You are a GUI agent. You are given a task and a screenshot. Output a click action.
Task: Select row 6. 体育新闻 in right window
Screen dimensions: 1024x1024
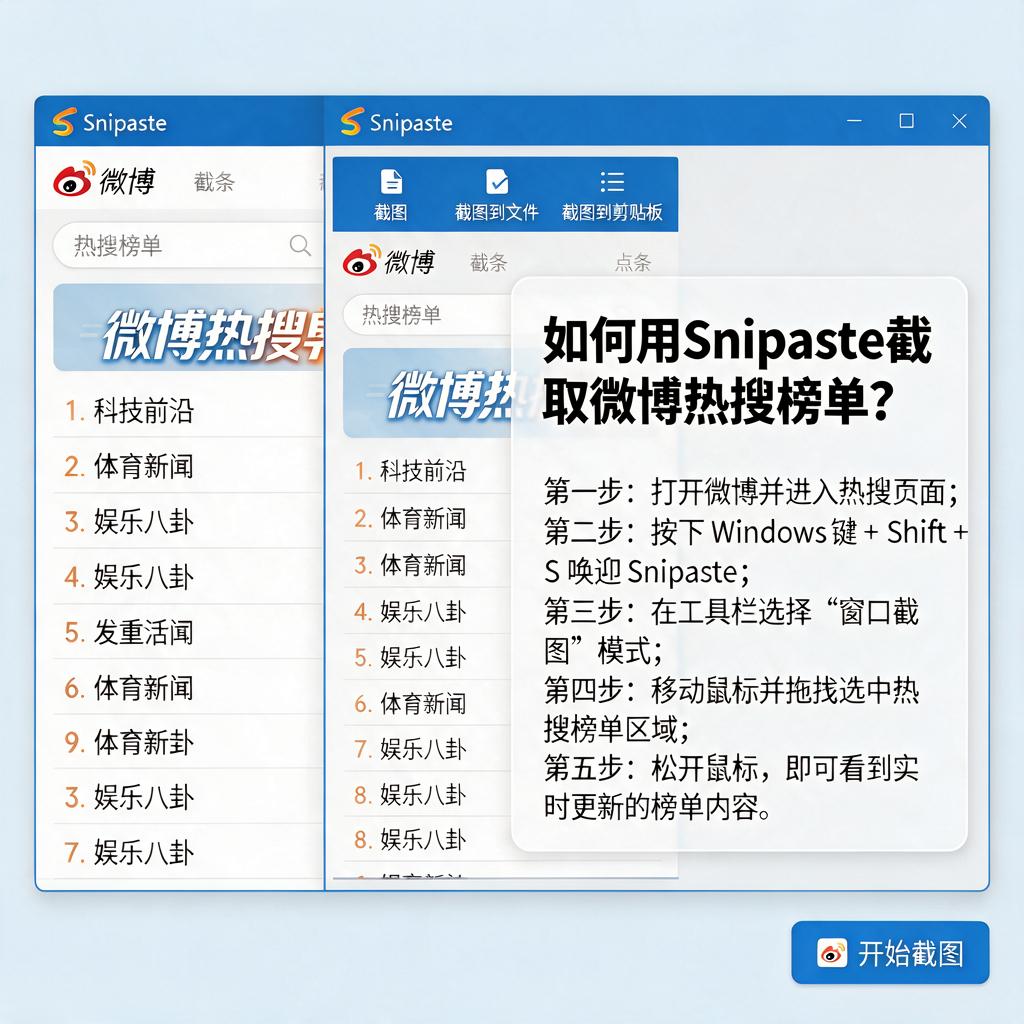tap(428, 703)
